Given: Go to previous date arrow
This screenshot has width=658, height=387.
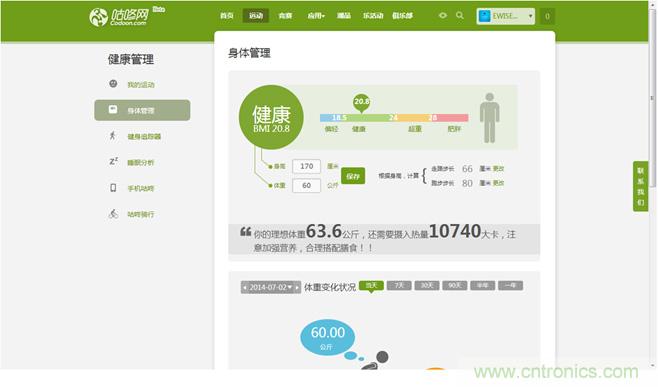Looking at the screenshot, I should pos(245,288).
